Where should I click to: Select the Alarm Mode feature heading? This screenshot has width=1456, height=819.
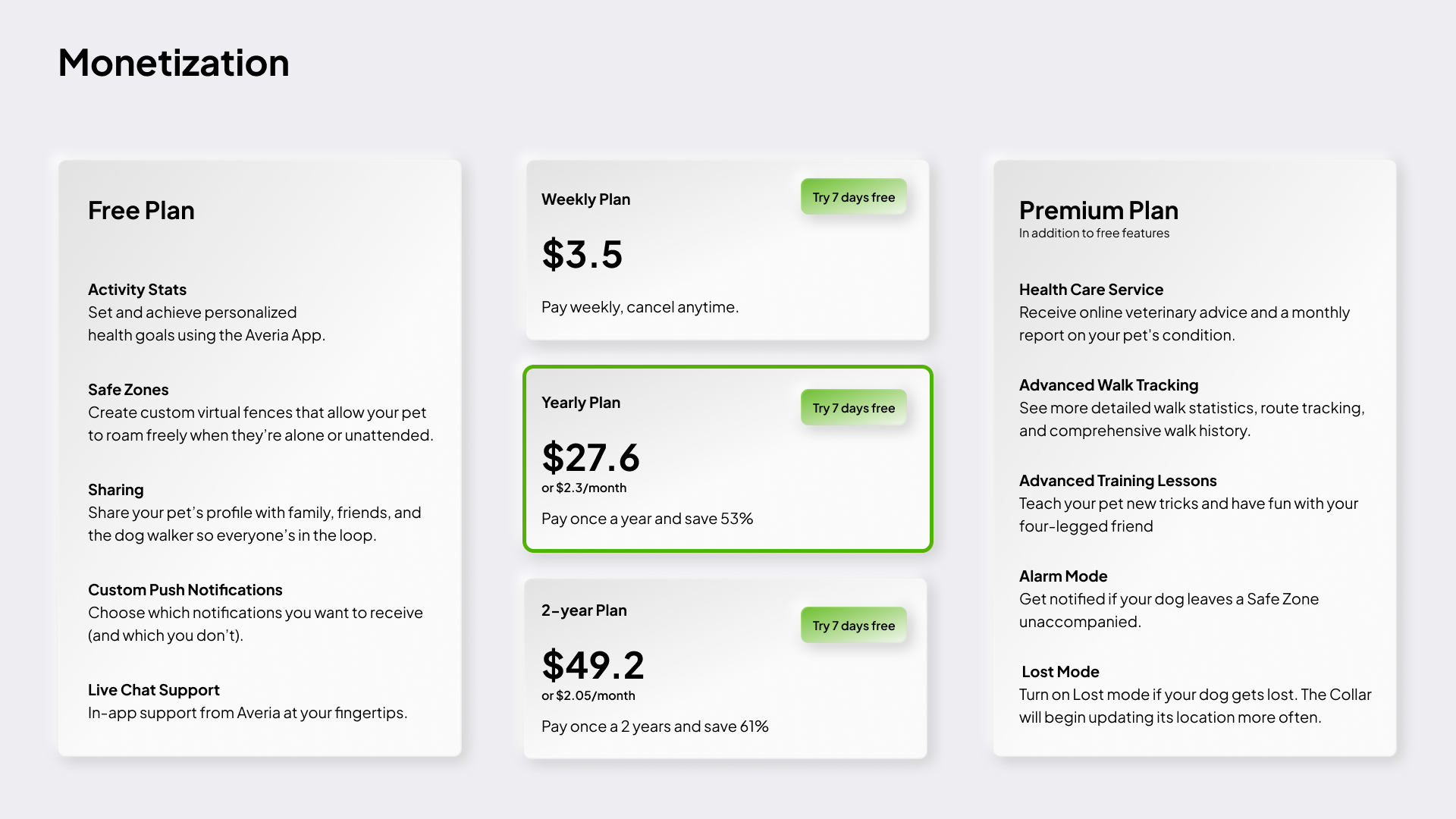point(1062,576)
